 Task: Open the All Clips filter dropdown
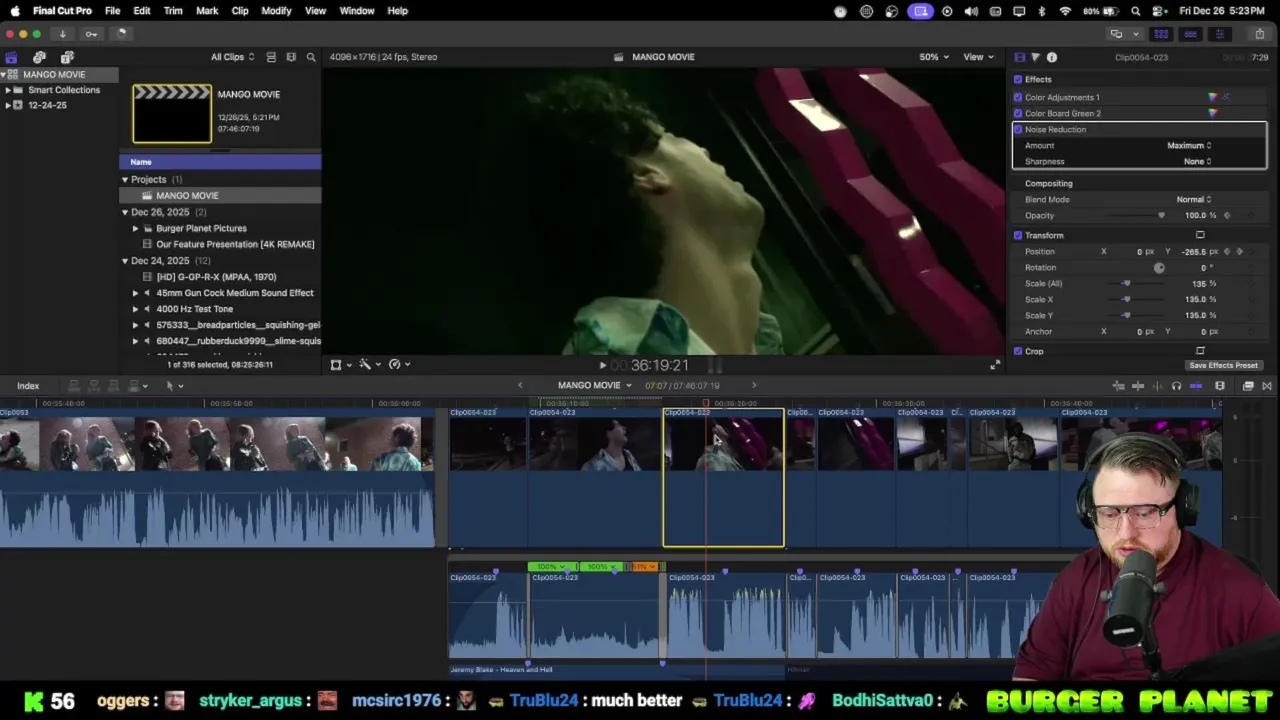pyautogui.click(x=232, y=57)
